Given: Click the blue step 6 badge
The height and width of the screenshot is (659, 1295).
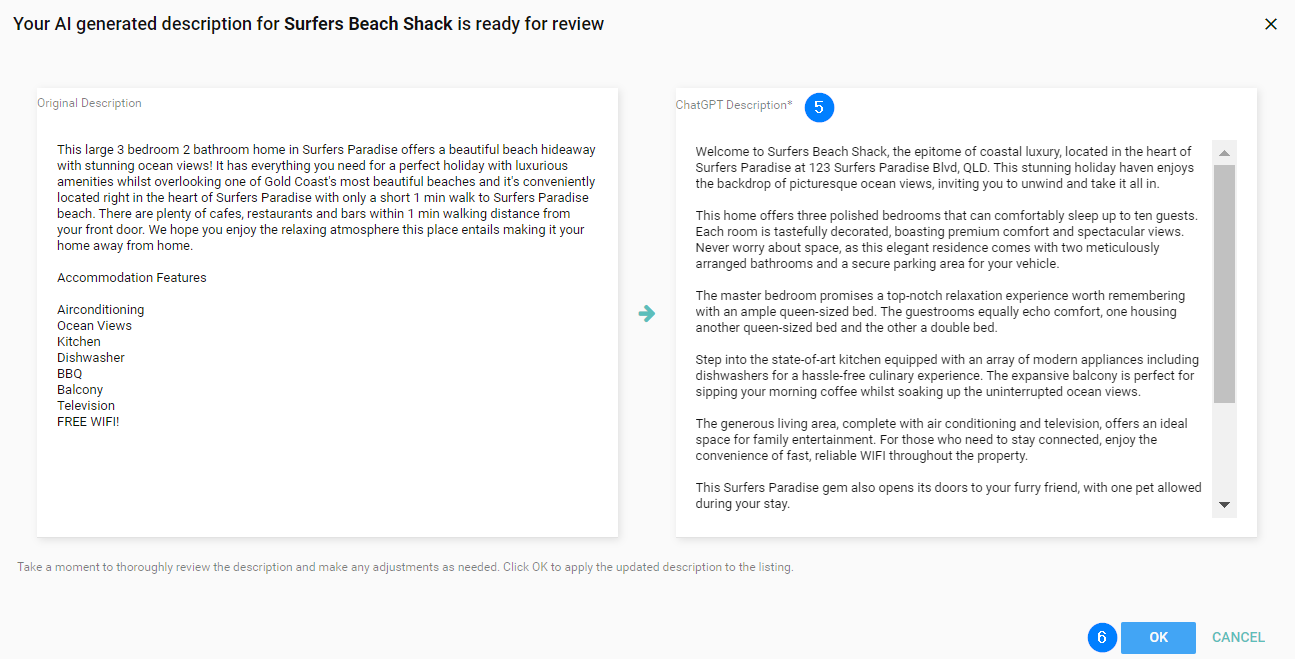Looking at the screenshot, I should (1102, 637).
